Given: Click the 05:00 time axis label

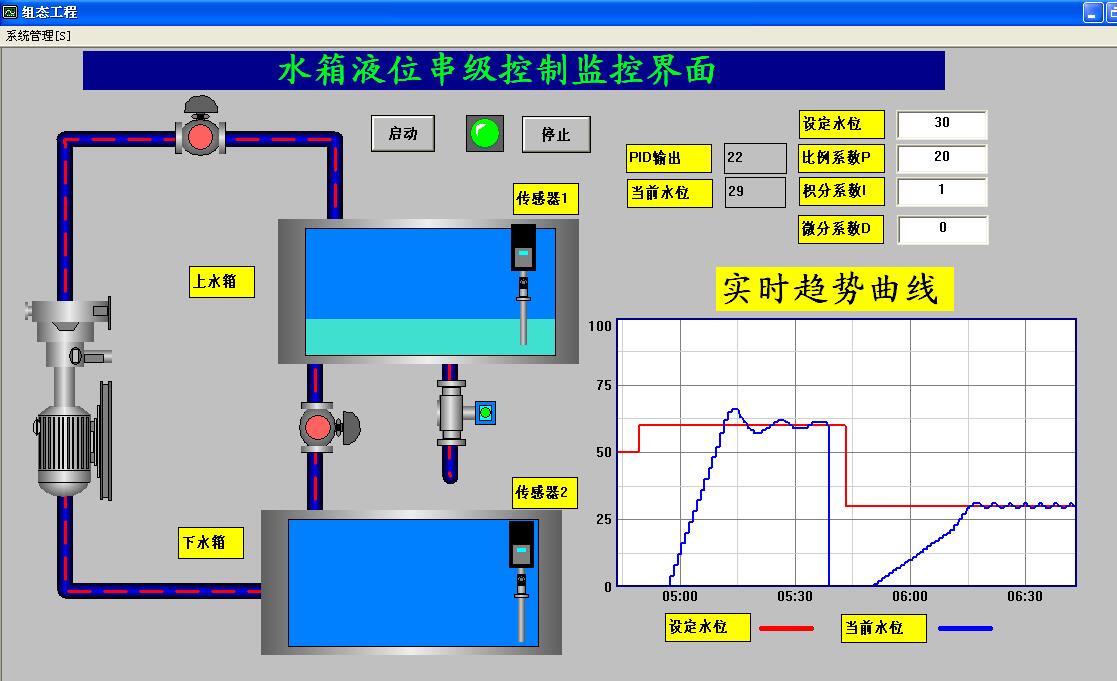Looking at the screenshot, I should click(x=680, y=596).
